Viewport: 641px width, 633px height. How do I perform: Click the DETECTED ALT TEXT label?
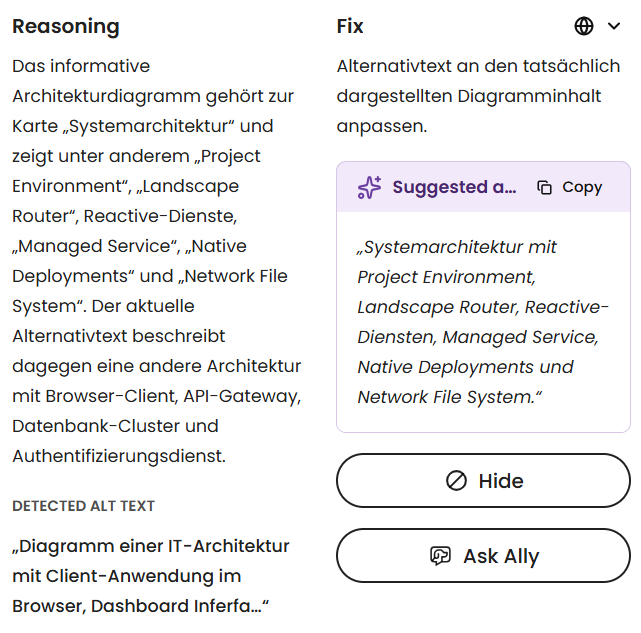(83, 506)
